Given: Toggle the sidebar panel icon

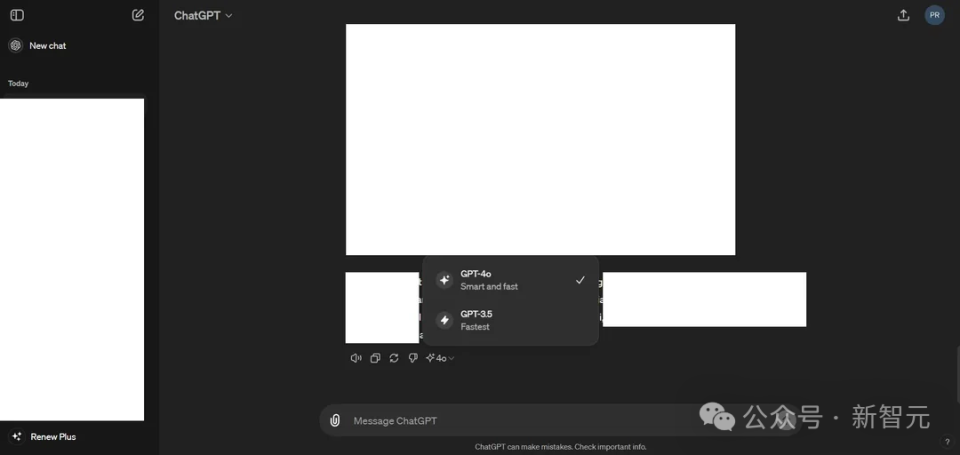Looking at the screenshot, I should 16,15.
